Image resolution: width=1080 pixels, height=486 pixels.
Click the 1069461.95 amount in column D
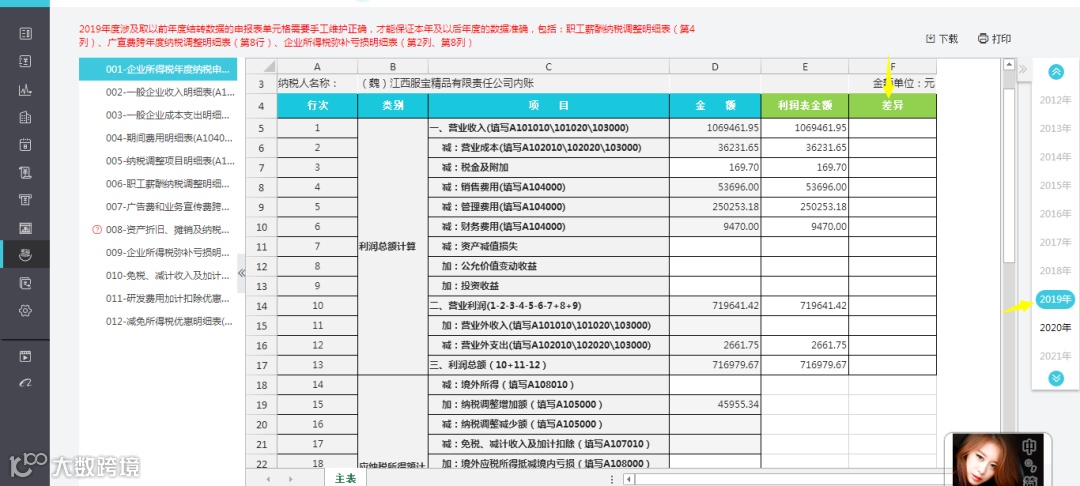click(x=715, y=128)
